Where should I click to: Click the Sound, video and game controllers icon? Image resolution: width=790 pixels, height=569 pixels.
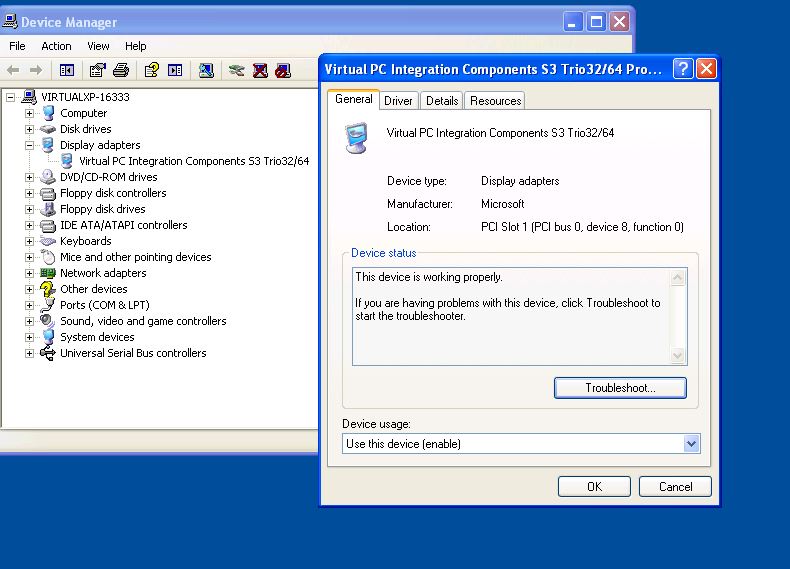(48, 321)
